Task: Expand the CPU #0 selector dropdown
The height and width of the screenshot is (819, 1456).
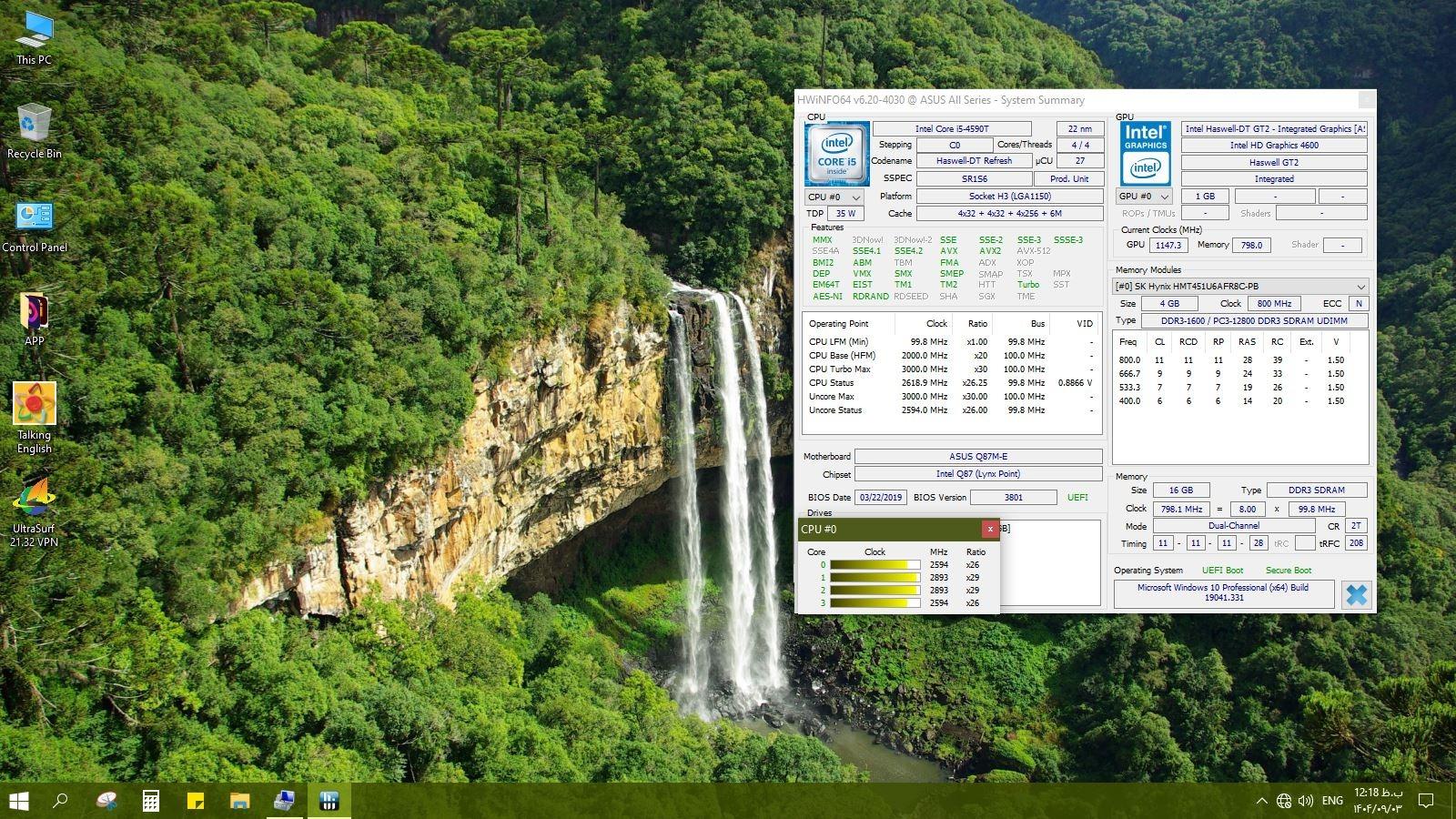Action: tap(834, 197)
